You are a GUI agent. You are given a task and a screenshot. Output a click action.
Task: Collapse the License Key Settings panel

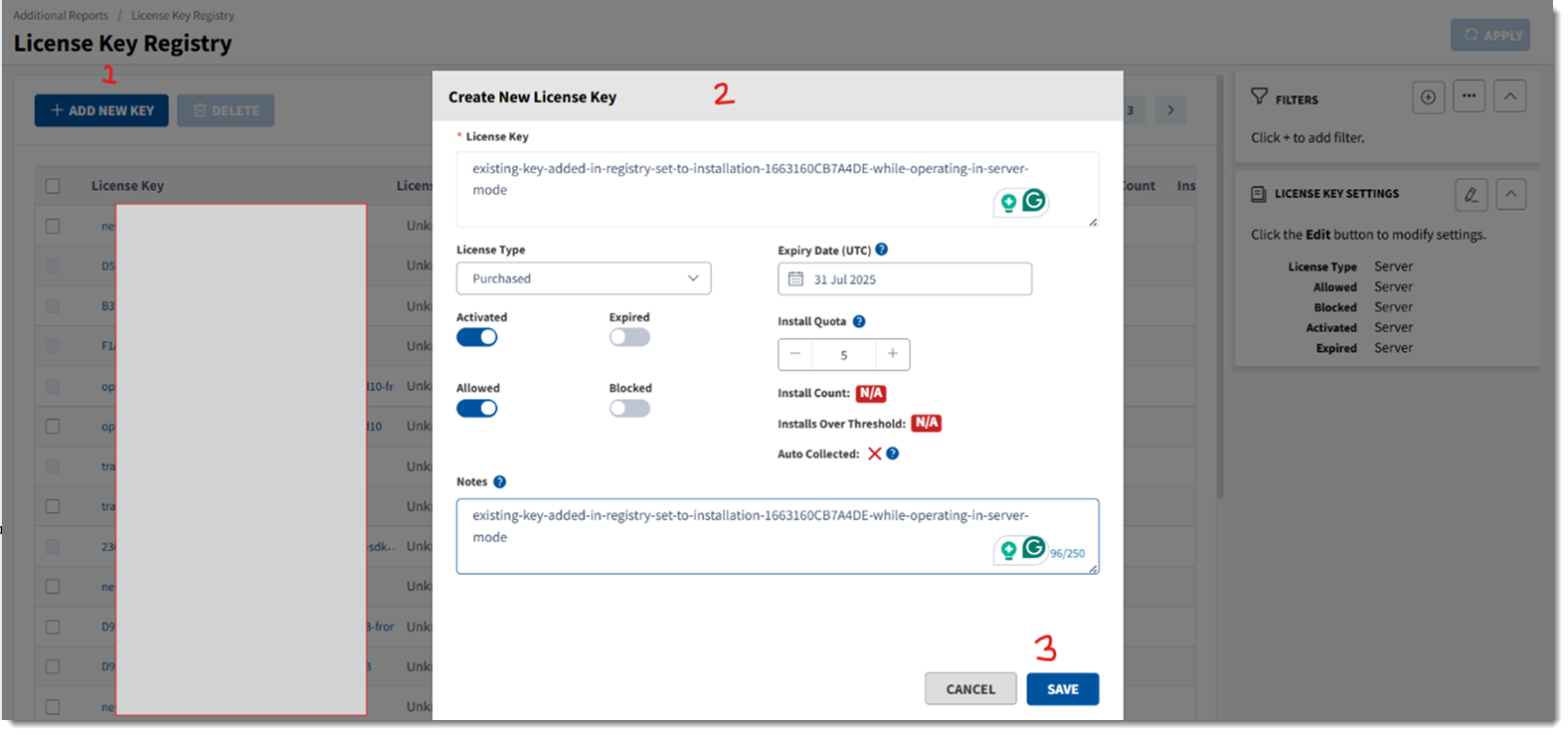coord(1511,194)
